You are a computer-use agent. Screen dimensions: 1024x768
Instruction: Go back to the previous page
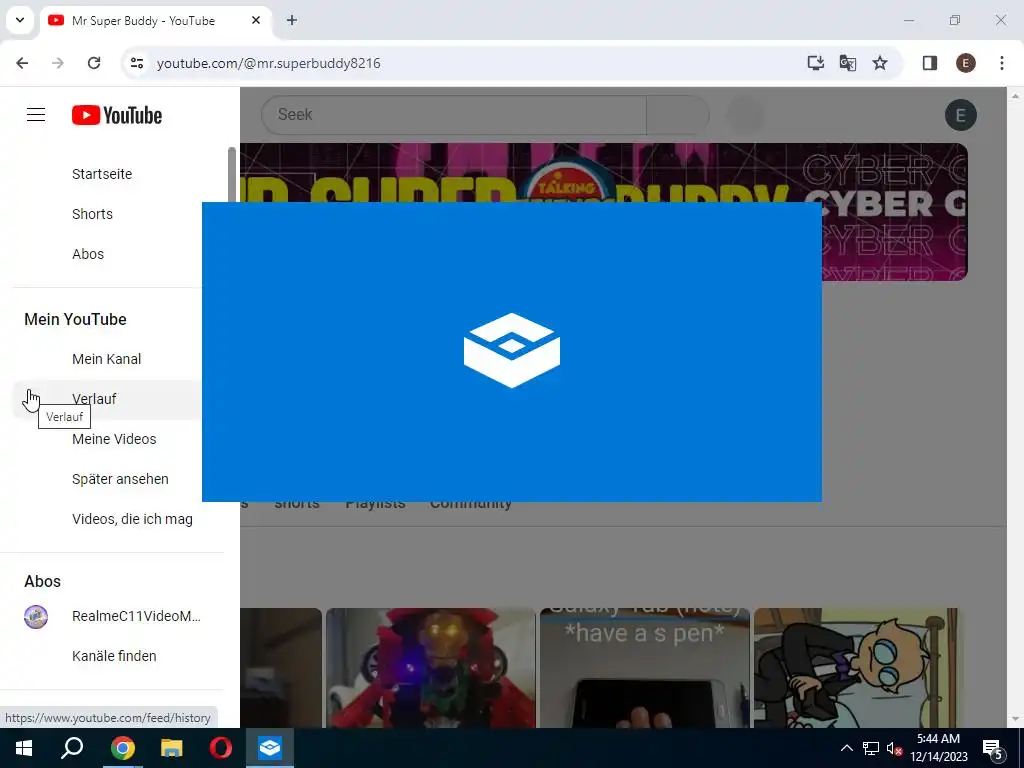(22, 63)
